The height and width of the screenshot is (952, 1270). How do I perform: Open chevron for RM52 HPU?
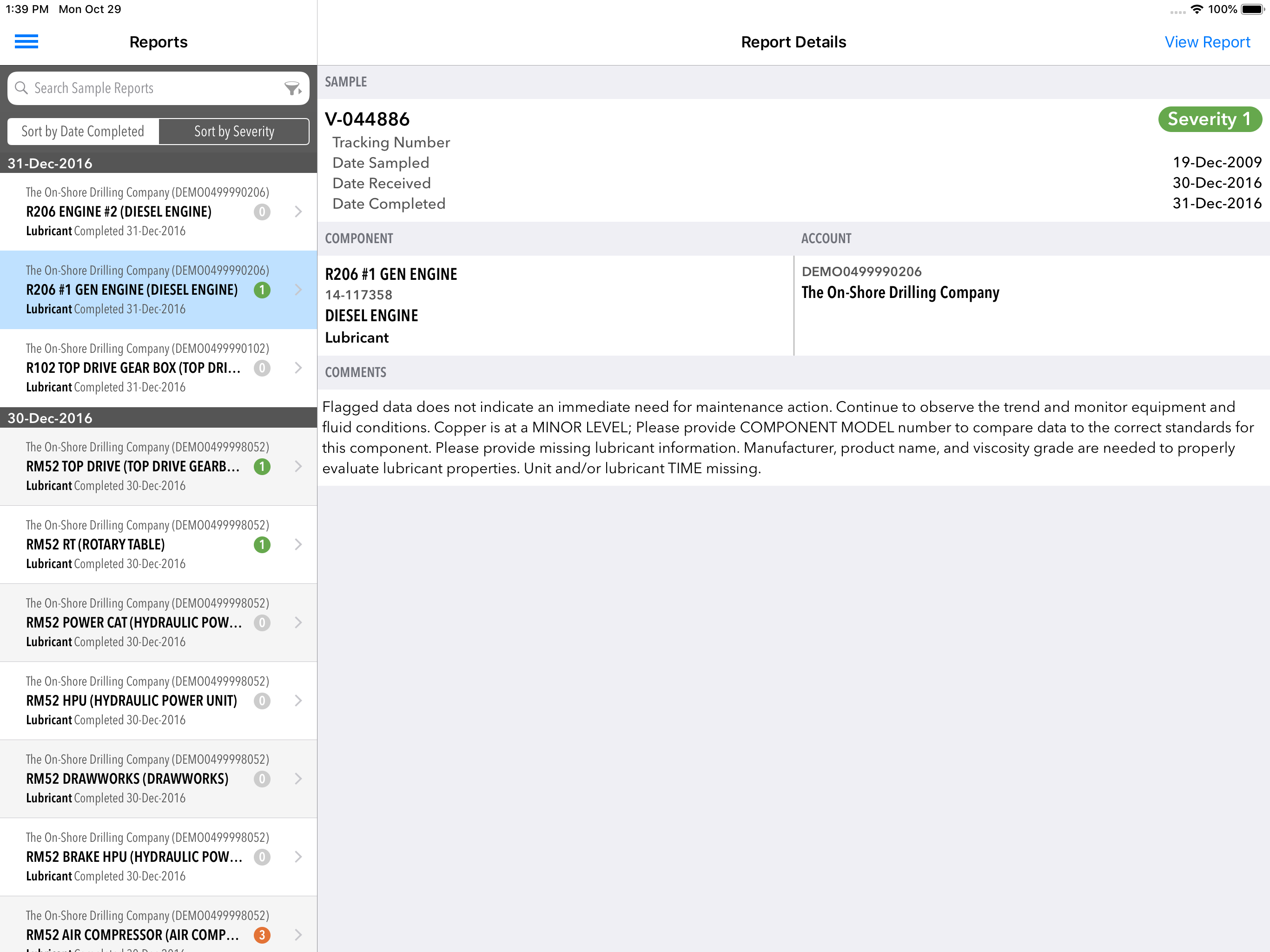coord(298,701)
